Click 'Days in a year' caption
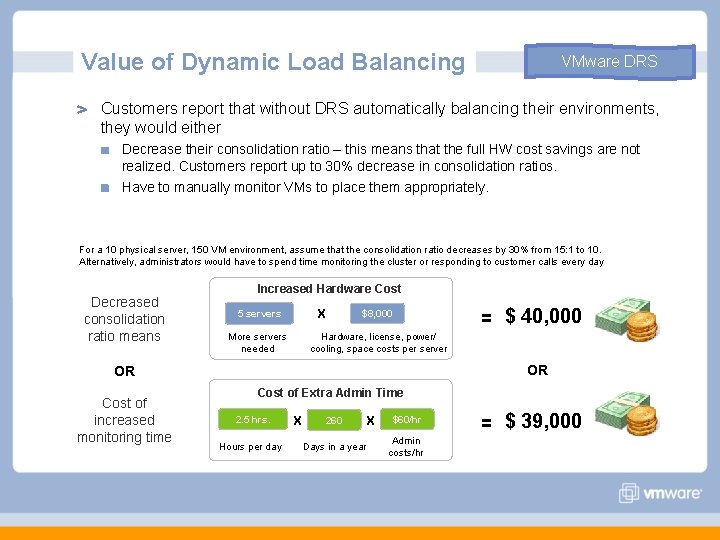The width and height of the screenshot is (720, 540). [x=335, y=447]
